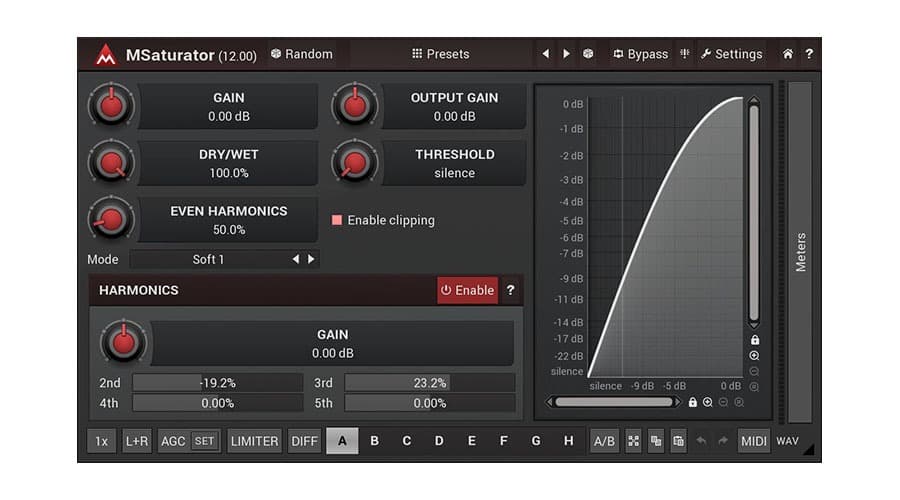Viewport: 900px width, 500px height.
Task: Open the Harmonics section help question mark
Action: click(x=510, y=290)
